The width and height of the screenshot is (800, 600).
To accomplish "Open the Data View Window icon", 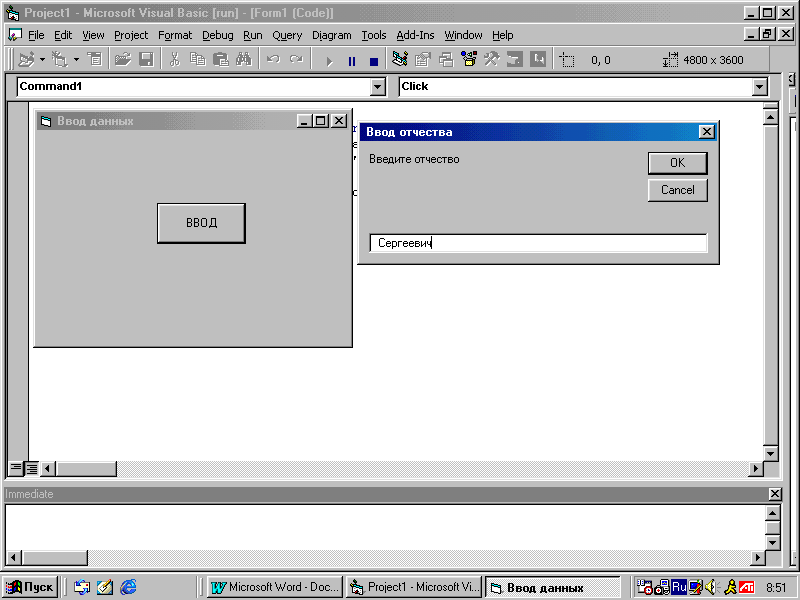I will click(515, 60).
